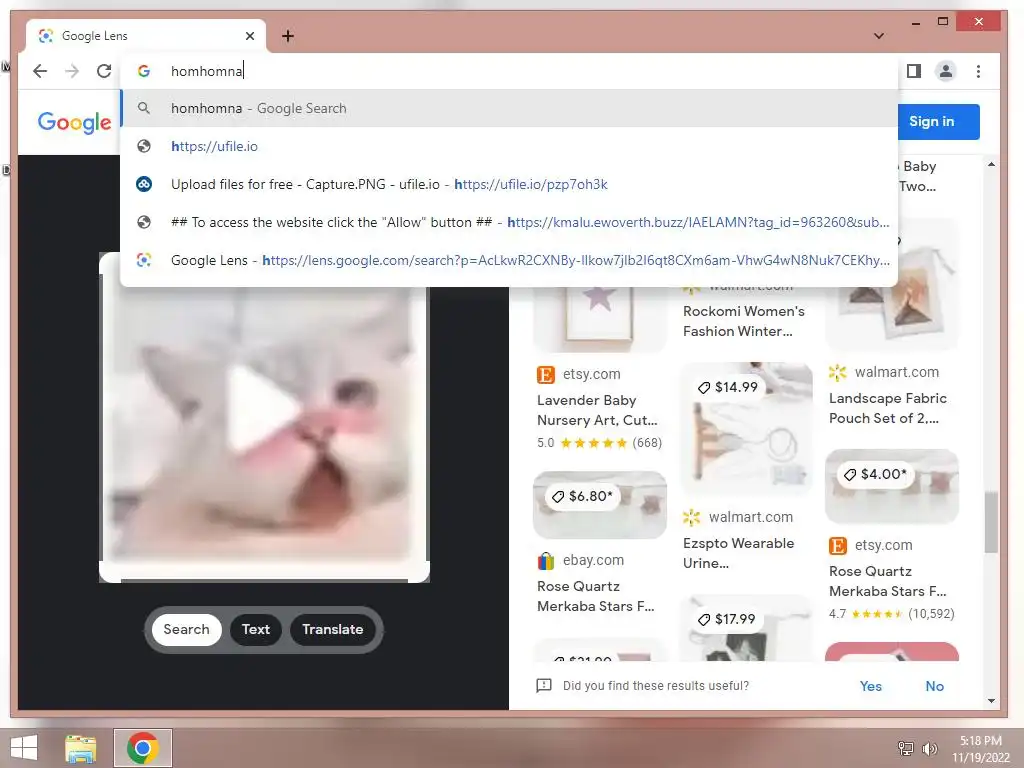Click the results scrollbar down arrow

991,701
